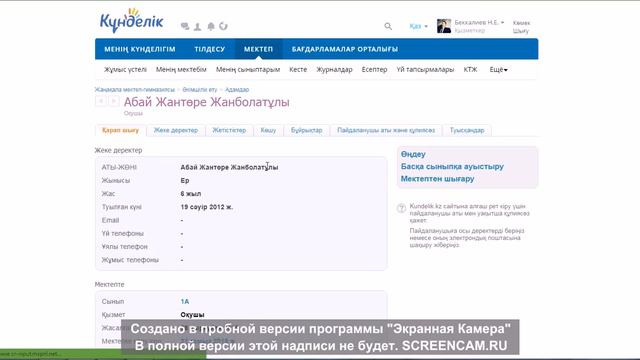Open the notifications bell icon
Screen dimensions: 640x360
(x=211, y=27)
